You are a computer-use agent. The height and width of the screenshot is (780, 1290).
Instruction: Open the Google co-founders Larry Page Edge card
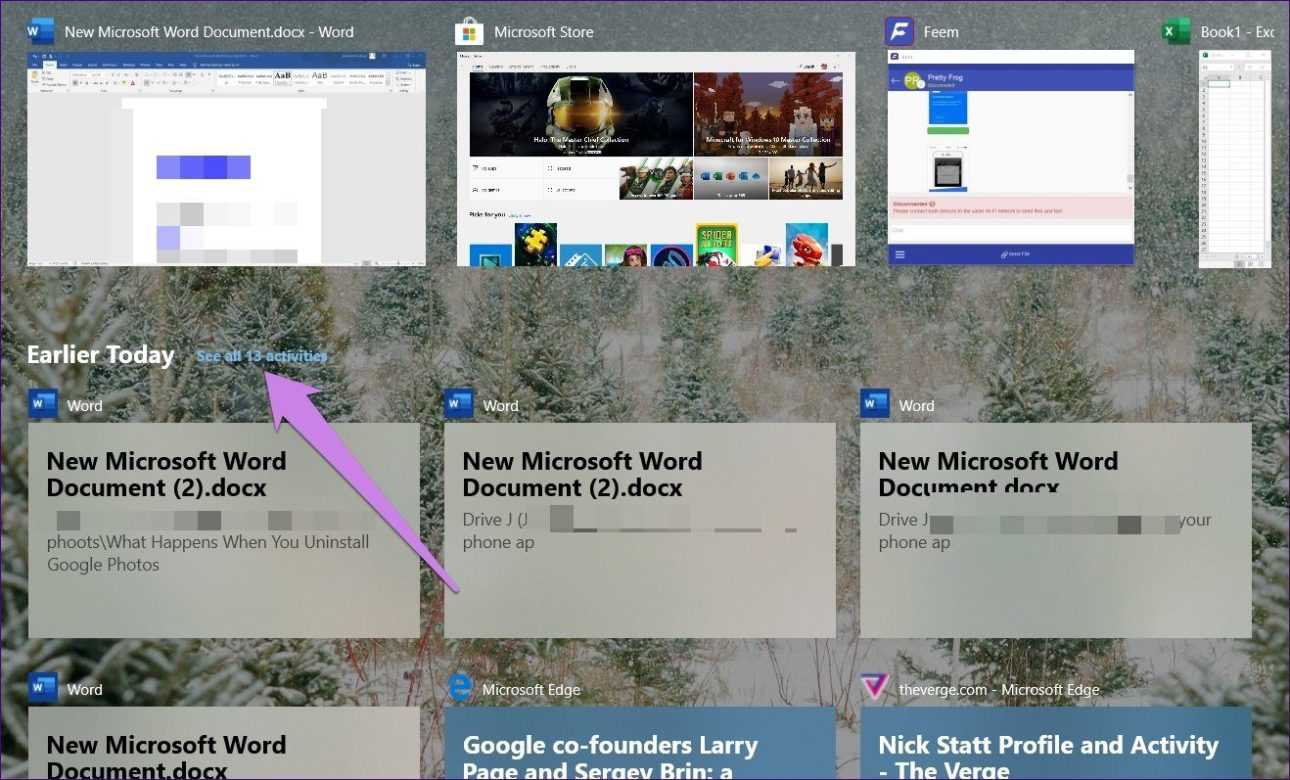pyautogui.click(x=640, y=745)
